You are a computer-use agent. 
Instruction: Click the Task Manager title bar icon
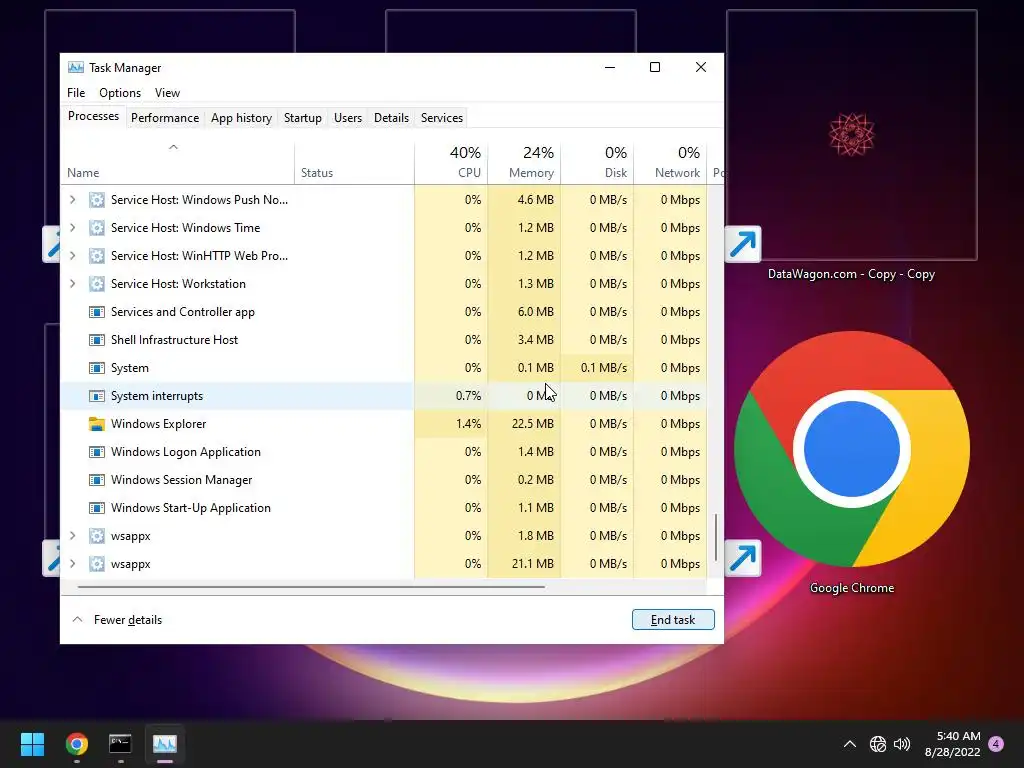pyautogui.click(x=76, y=68)
